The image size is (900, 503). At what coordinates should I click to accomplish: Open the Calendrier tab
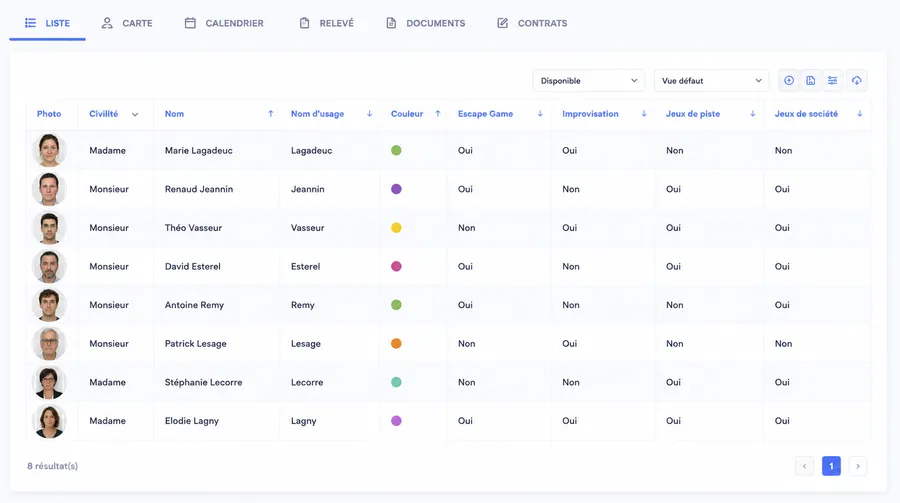click(x=224, y=23)
